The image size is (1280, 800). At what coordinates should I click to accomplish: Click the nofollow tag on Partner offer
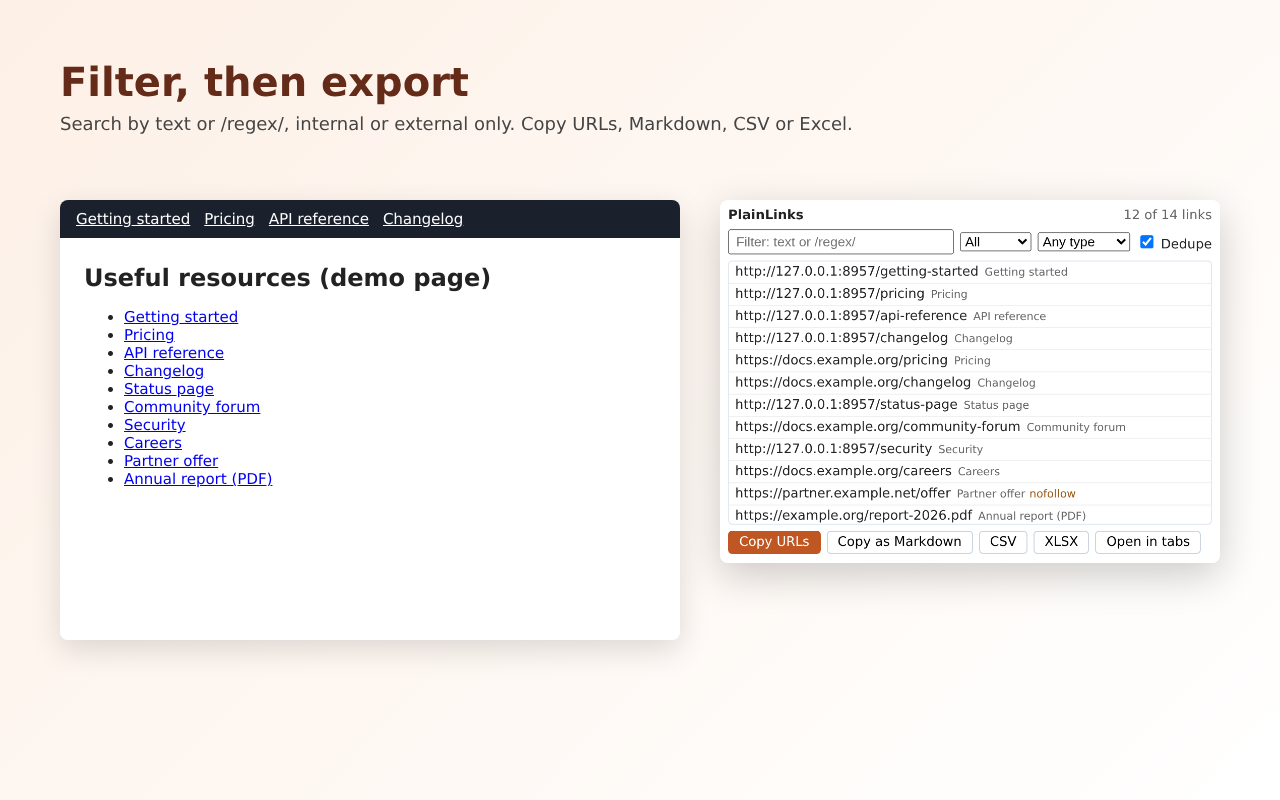1052,494
